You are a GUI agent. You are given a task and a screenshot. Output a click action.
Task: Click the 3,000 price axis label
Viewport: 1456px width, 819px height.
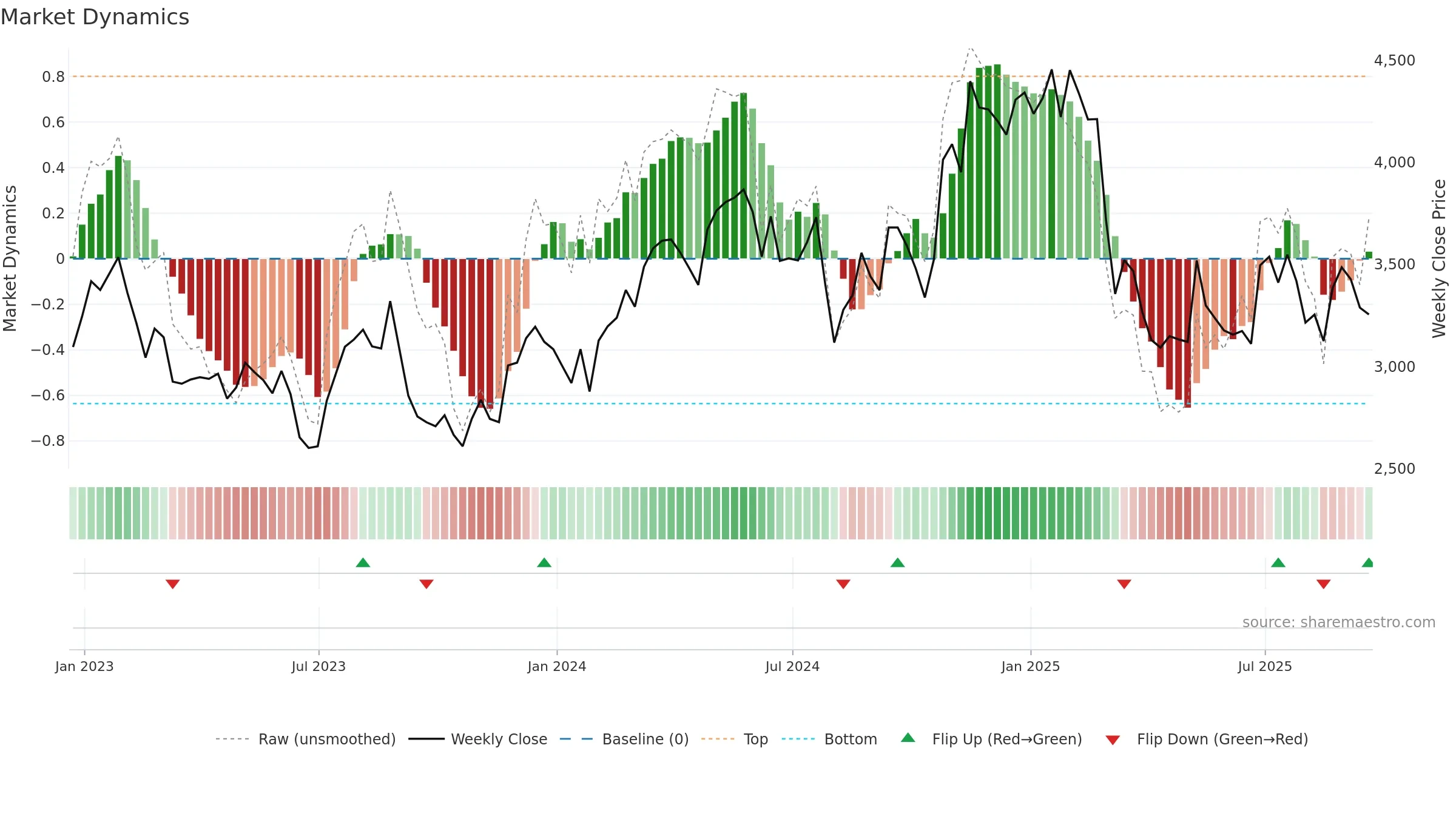(1395, 366)
